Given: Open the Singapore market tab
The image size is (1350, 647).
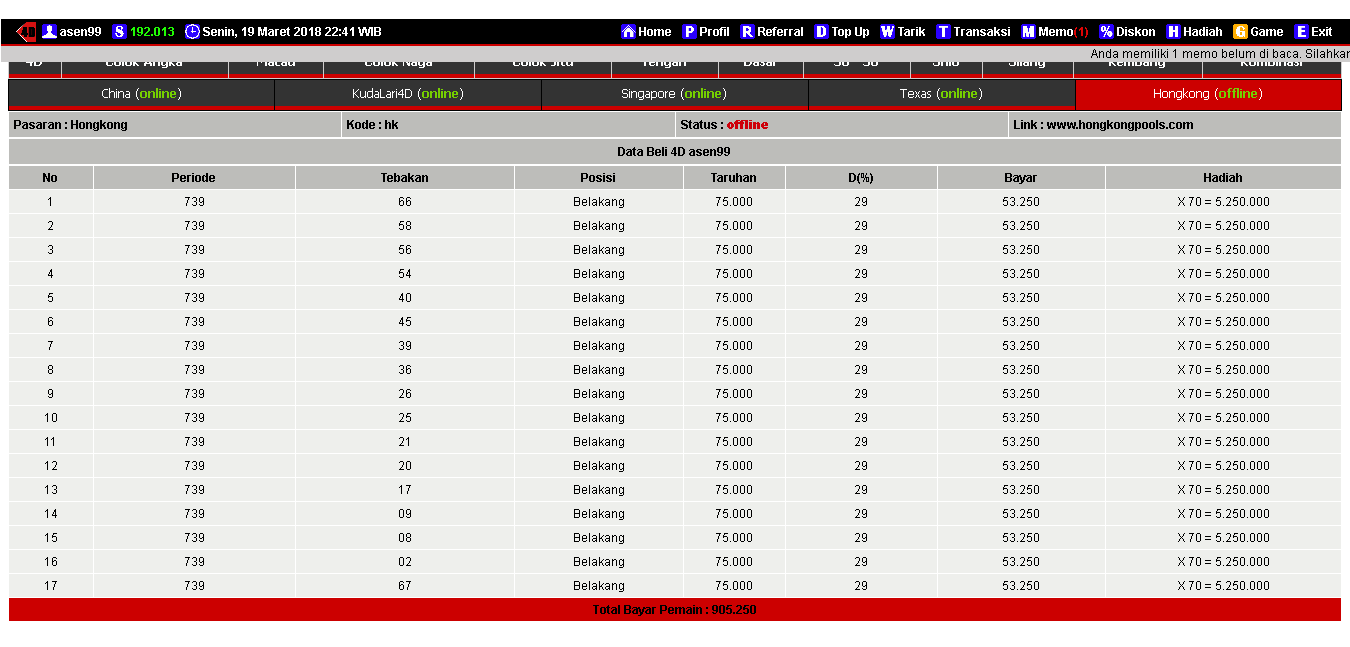Looking at the screenshot, I should (674, 94).
